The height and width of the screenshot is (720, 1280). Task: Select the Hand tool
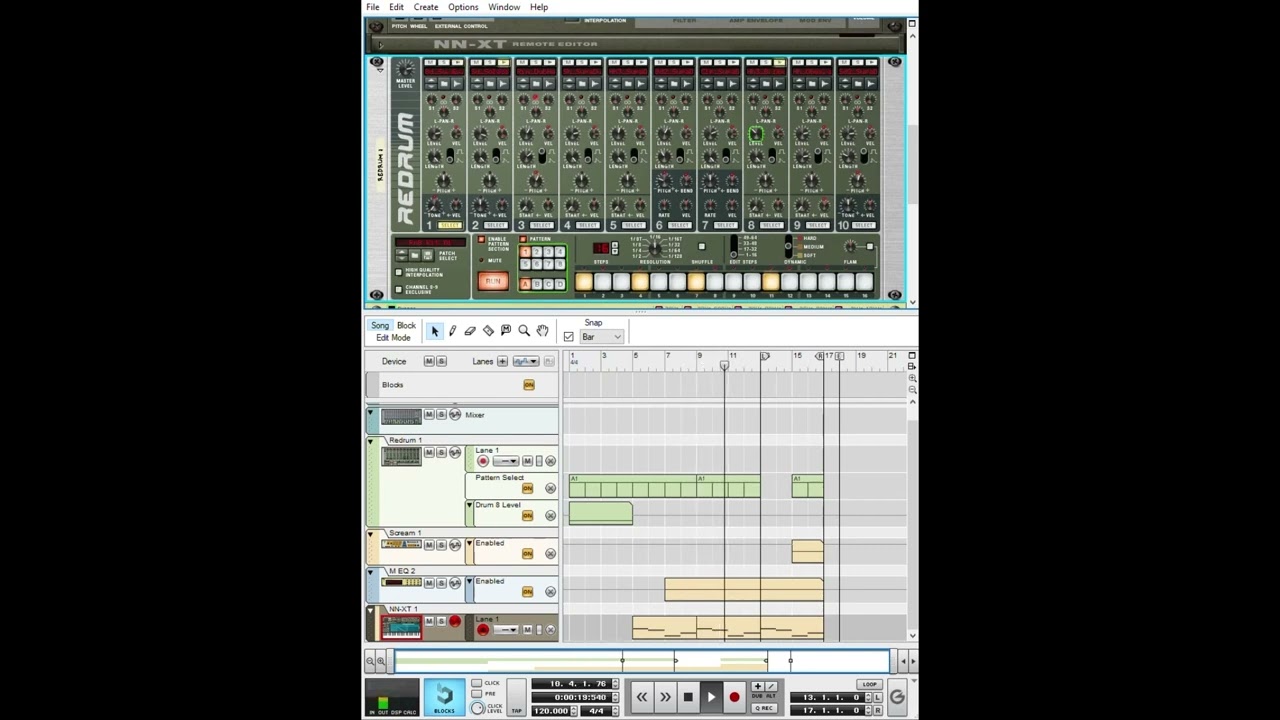tap(542, 331)
